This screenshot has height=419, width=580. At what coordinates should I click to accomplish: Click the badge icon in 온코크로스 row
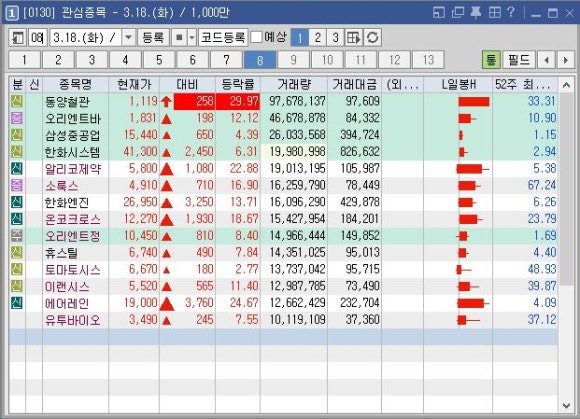[x=17, y=219]
